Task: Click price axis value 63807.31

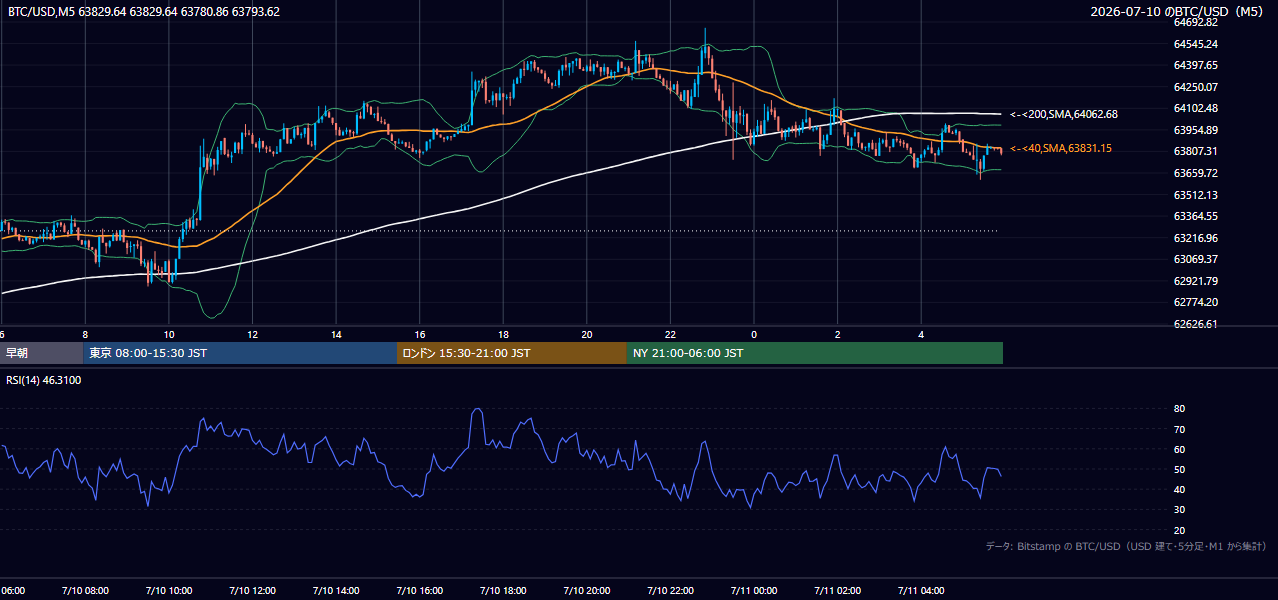Action: (1195, 151)
